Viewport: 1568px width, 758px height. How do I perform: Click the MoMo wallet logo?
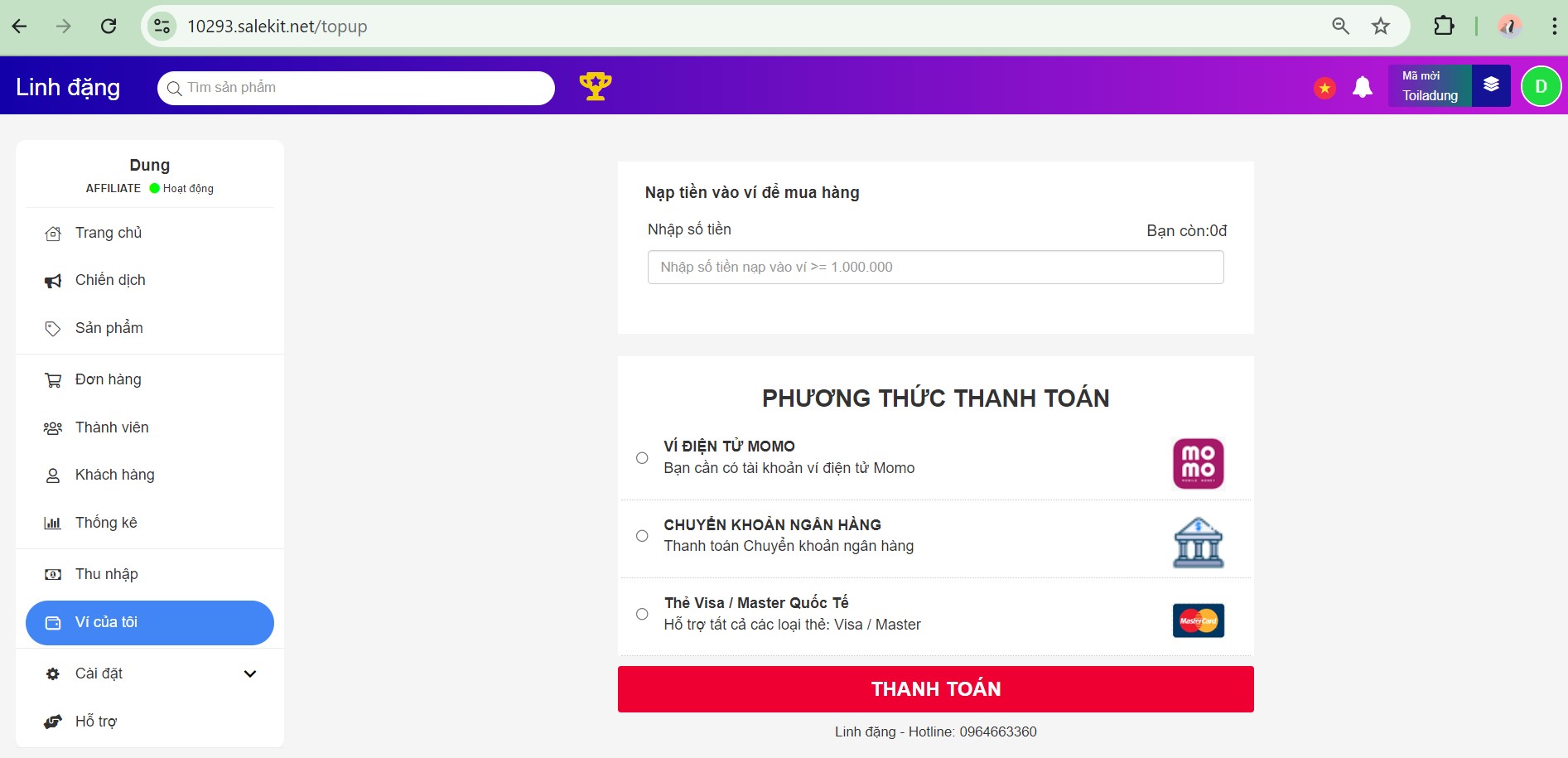[1198, 464]
